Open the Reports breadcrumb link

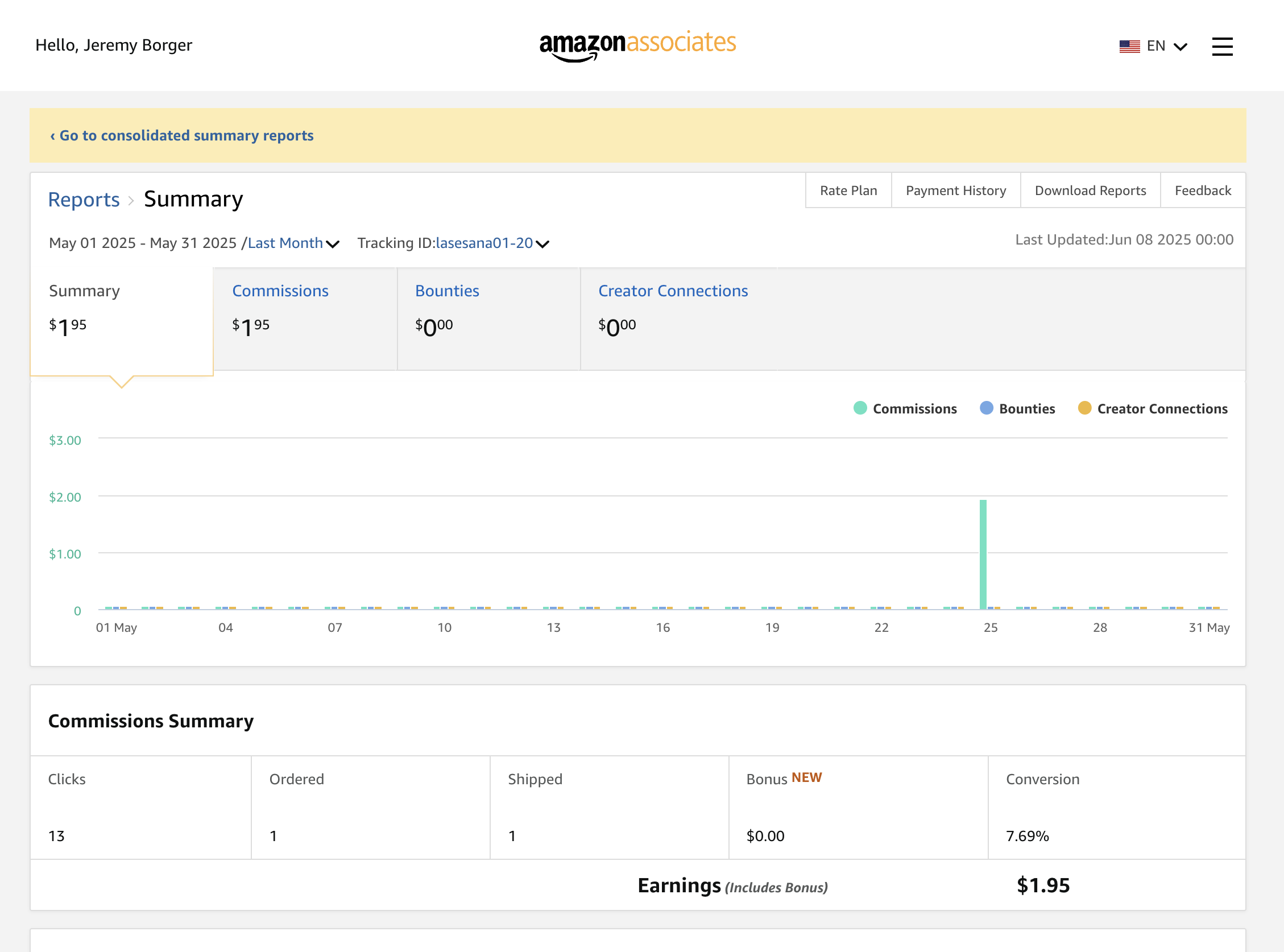tap(84, 200)
